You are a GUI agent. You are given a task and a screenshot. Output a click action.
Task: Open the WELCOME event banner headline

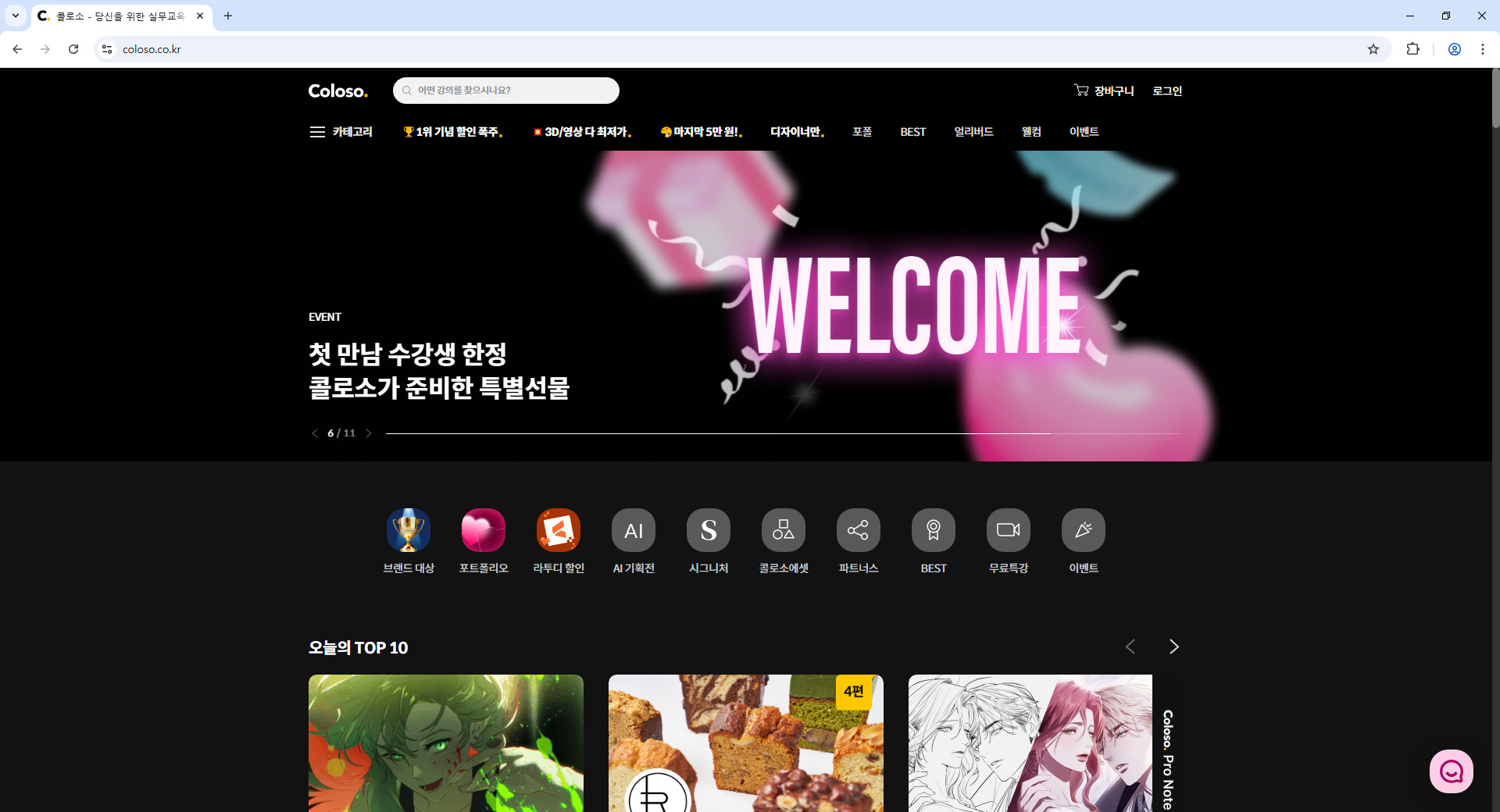pos(439,371)
